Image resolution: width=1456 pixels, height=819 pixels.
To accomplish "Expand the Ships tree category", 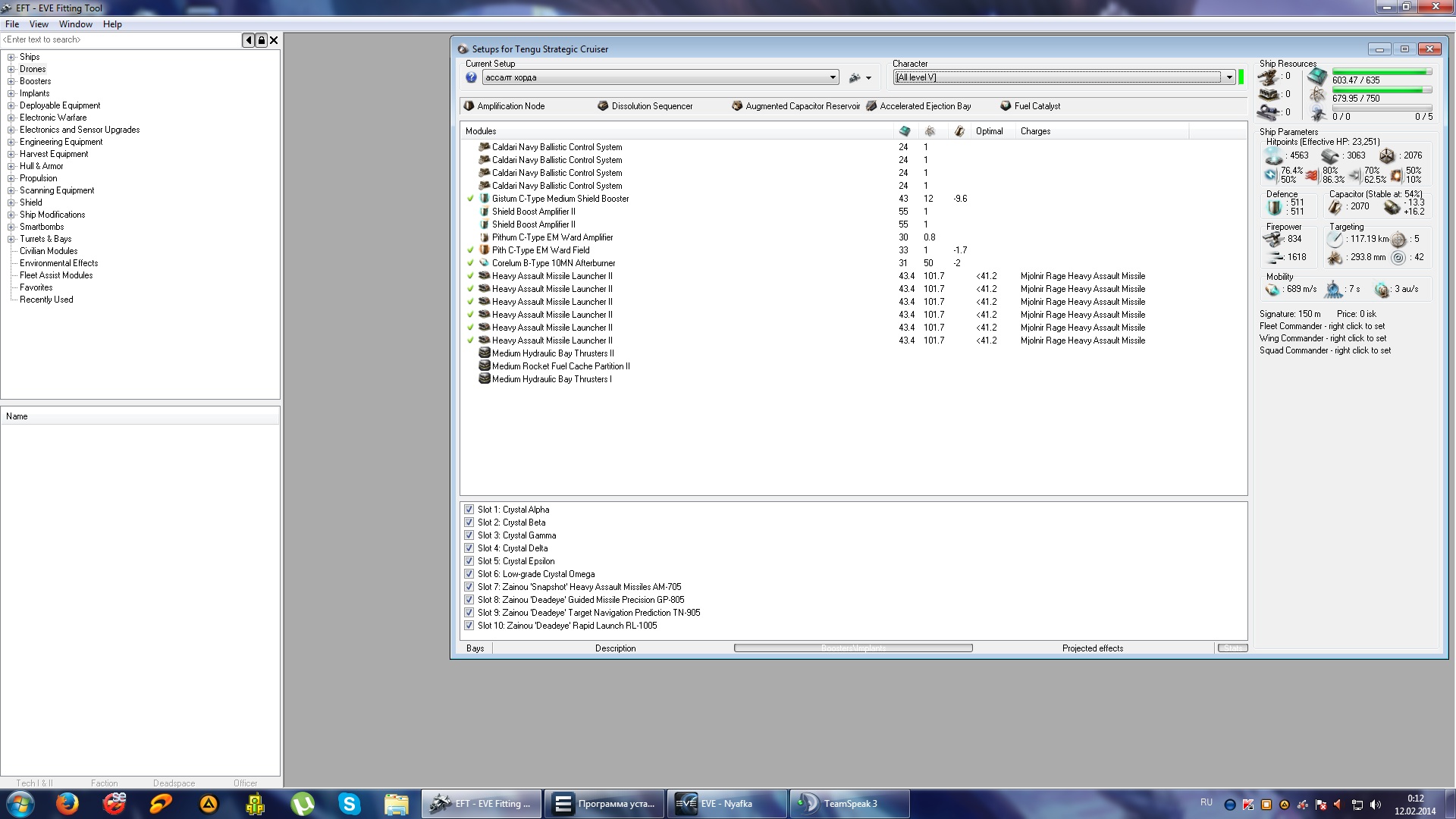I will click(11, 57).
